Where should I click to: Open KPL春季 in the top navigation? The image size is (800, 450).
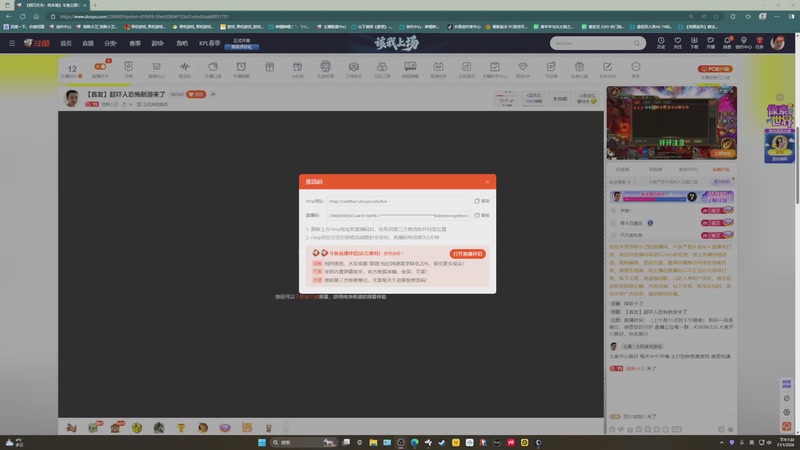click(210, 43)
